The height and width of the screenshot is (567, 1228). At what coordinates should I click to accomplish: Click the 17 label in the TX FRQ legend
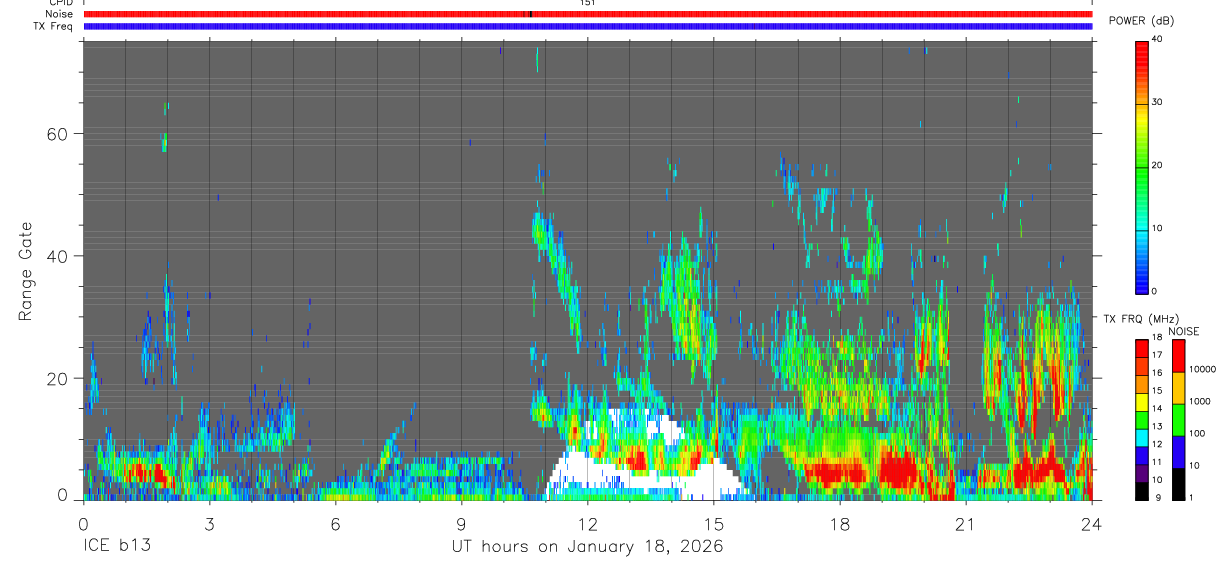(1158, 355)
